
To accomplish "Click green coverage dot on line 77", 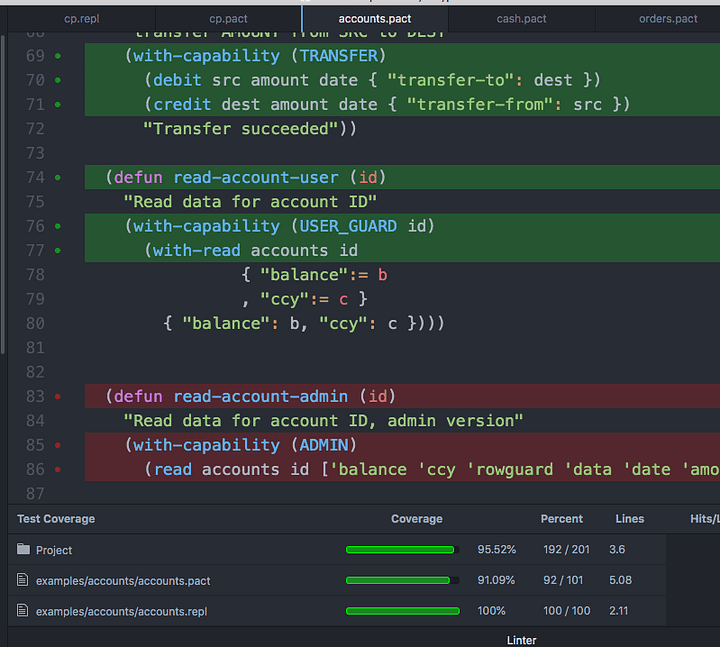I will point(58,251).
